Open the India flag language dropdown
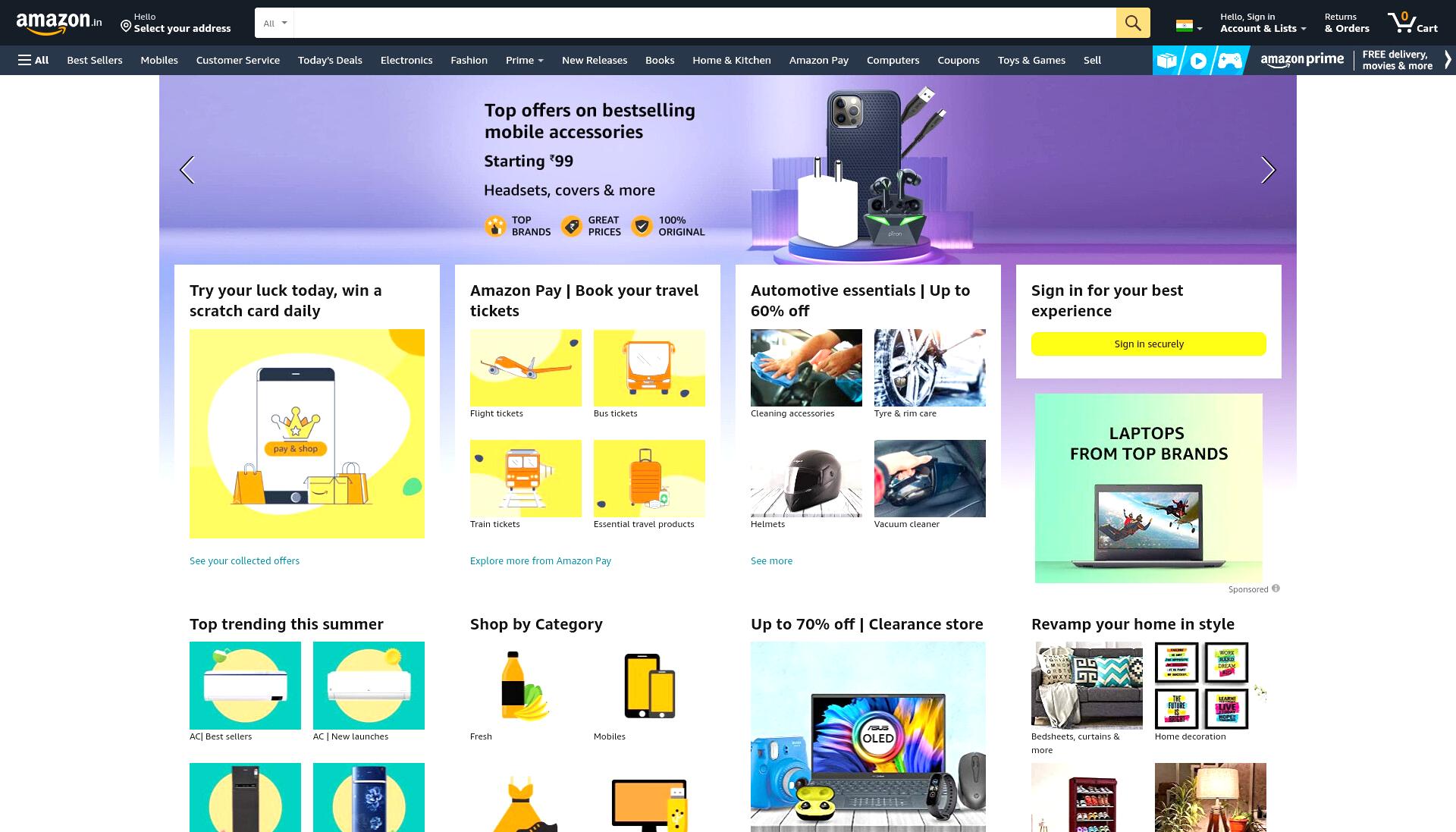The height and width of the screenshot is (832, 1456). pos(1188,27)
